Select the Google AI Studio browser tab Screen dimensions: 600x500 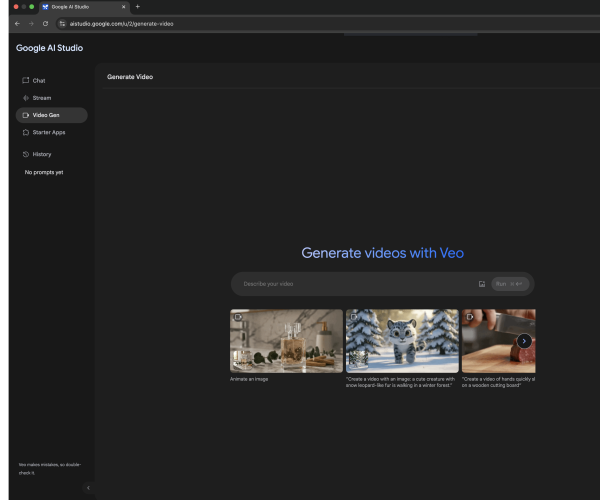[x=85, y=7]
